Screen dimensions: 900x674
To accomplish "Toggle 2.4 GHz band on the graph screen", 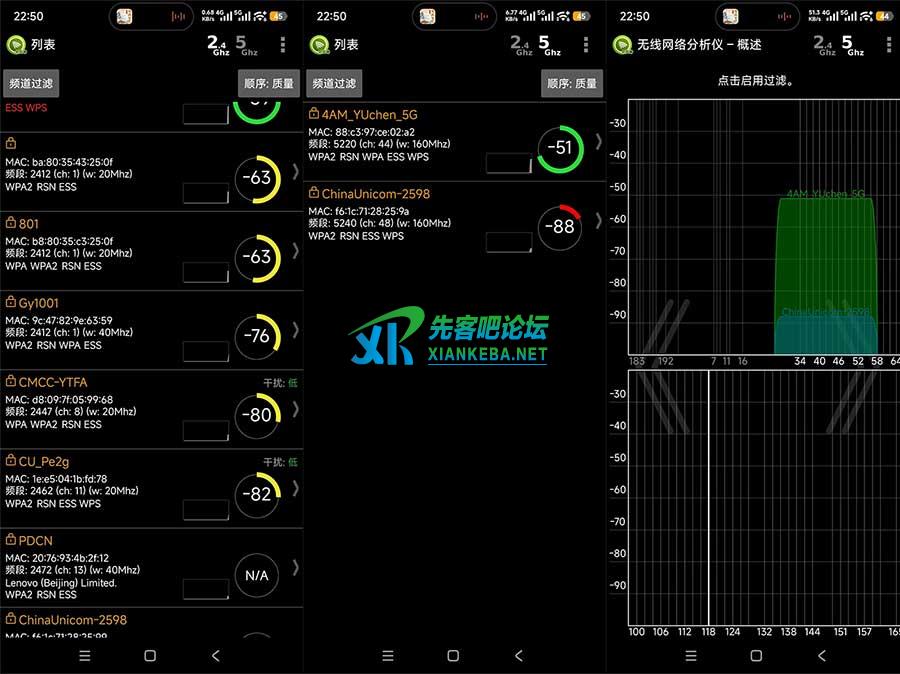I will pyautogui.click(x=824, y=45).
